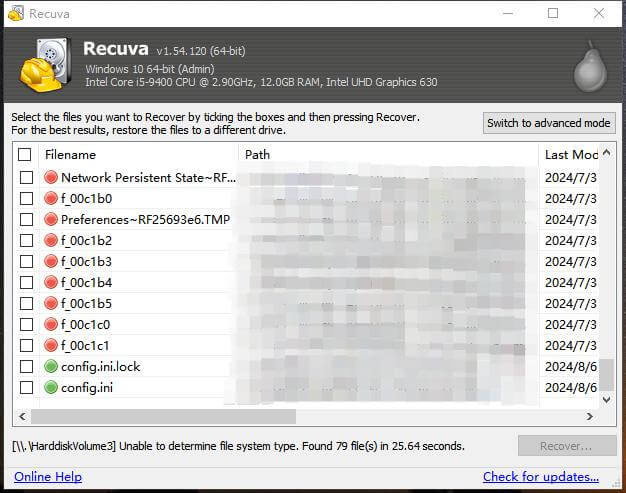This screenshot has height=493, width=626.
Task: Sort by the Path column header
Action: pyautogui.click(x=388, y=154)
